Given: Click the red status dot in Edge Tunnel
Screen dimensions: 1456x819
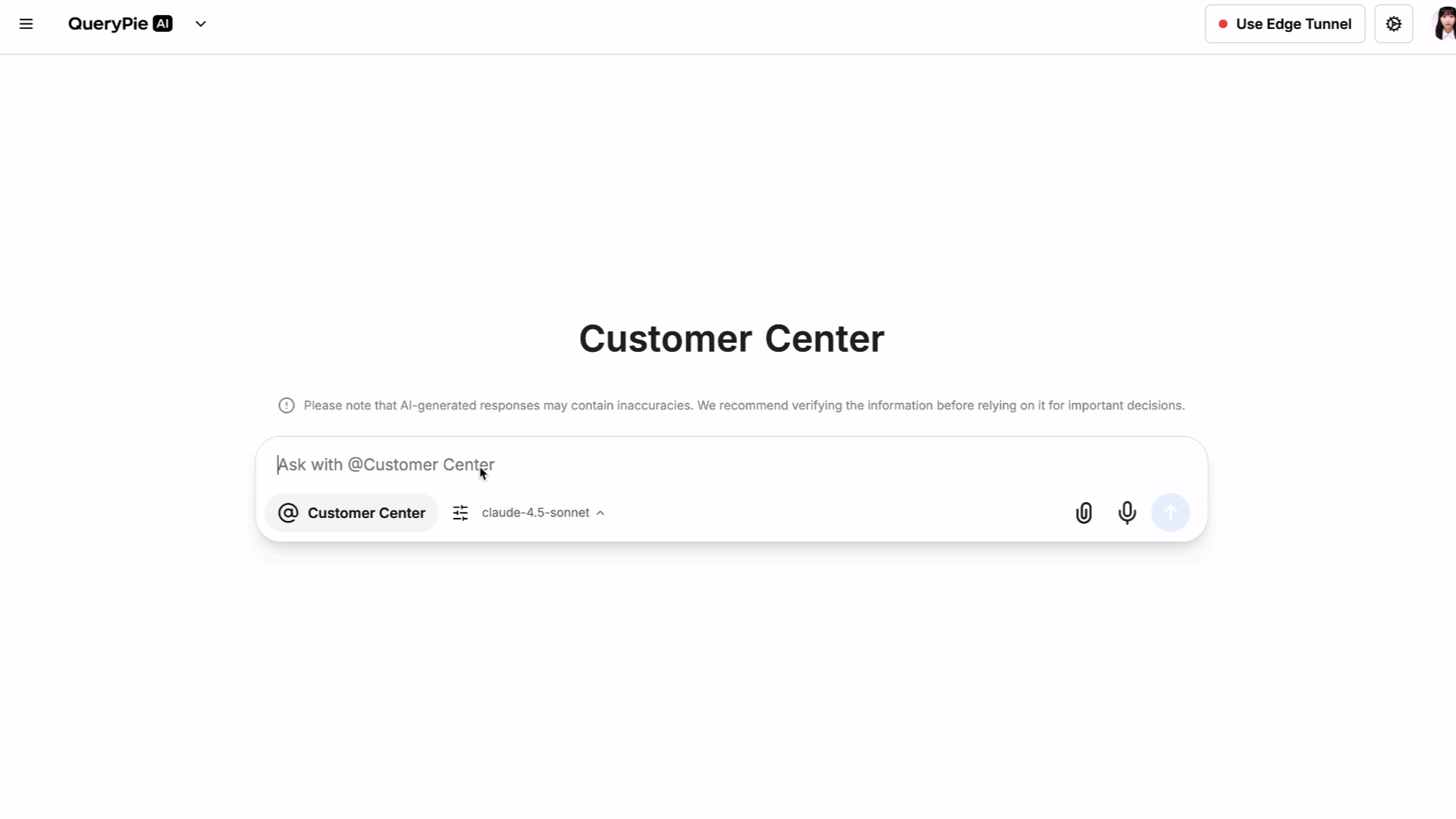Looking at the screenshot, I should (x=1222, y=24).
